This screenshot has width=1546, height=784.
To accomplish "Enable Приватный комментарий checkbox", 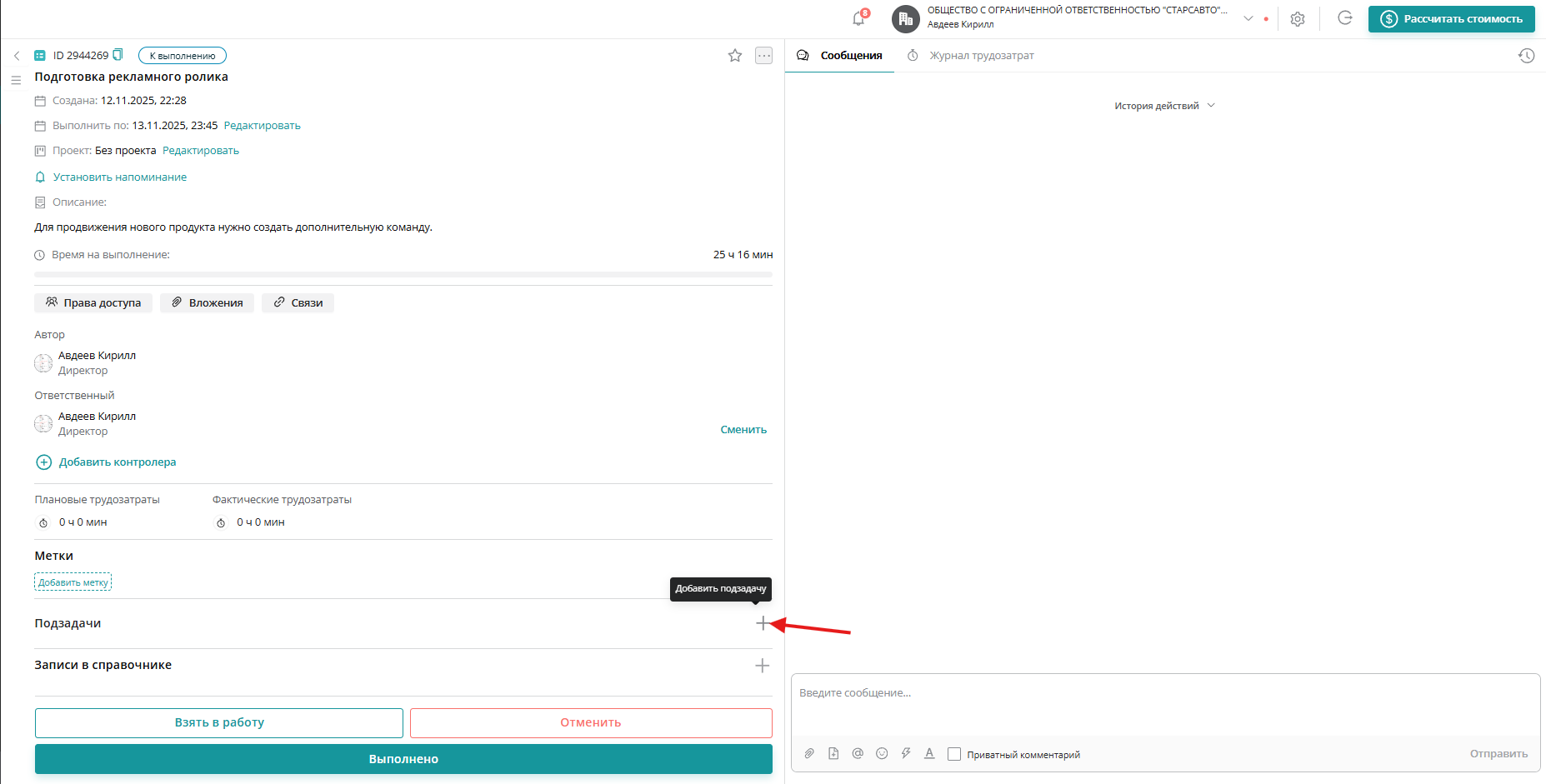I will pyautogui.click(x=954, y=755).
